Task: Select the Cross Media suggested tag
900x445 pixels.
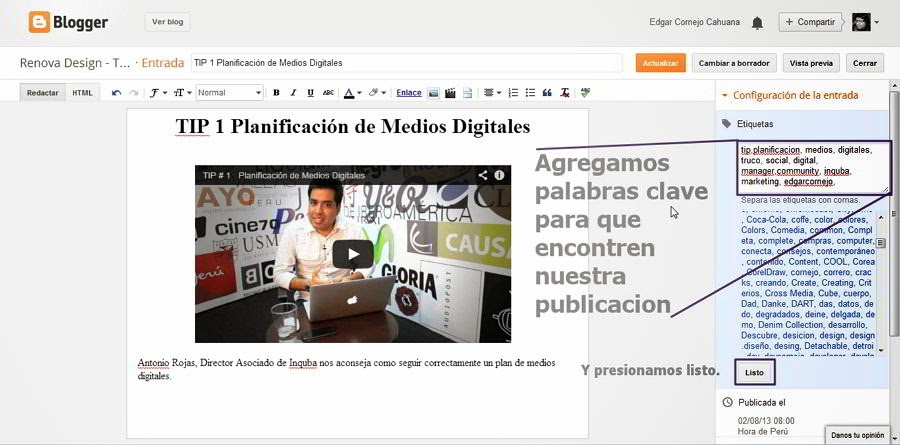Action: click(x=786, y=293)
